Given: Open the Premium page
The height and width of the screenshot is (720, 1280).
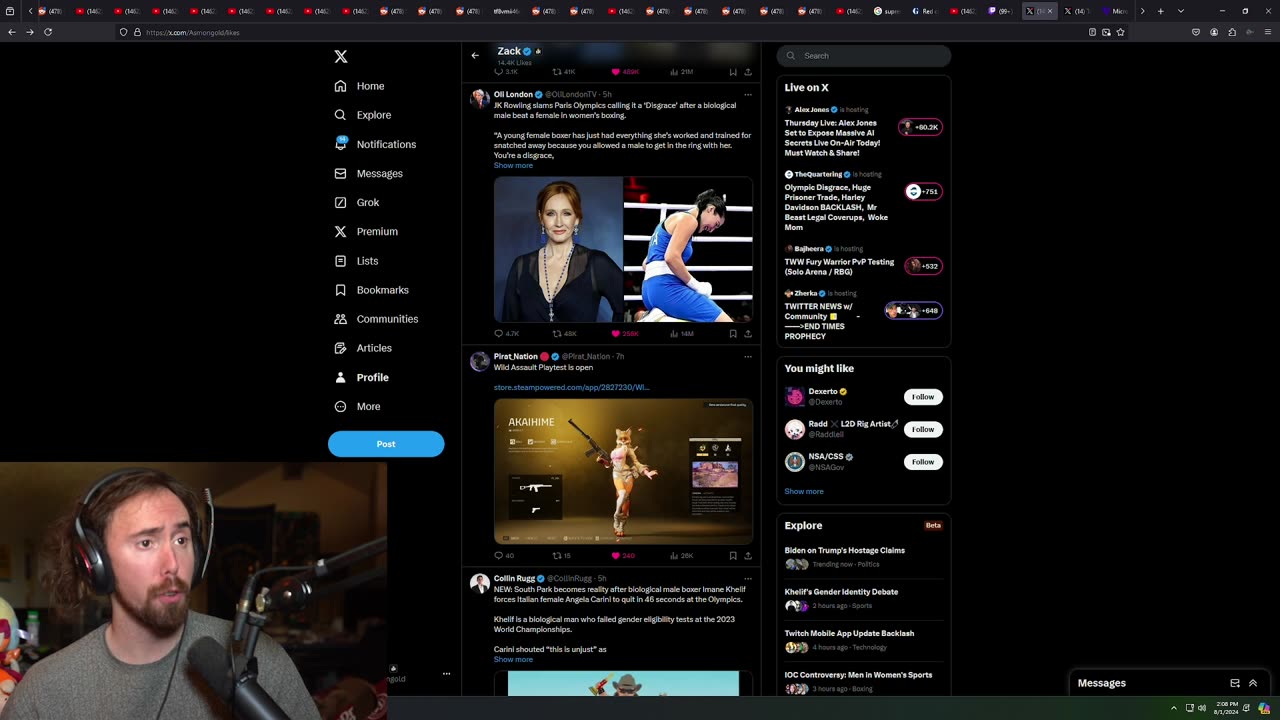Looking at the screenshot, I should click(x=366, y=231).
